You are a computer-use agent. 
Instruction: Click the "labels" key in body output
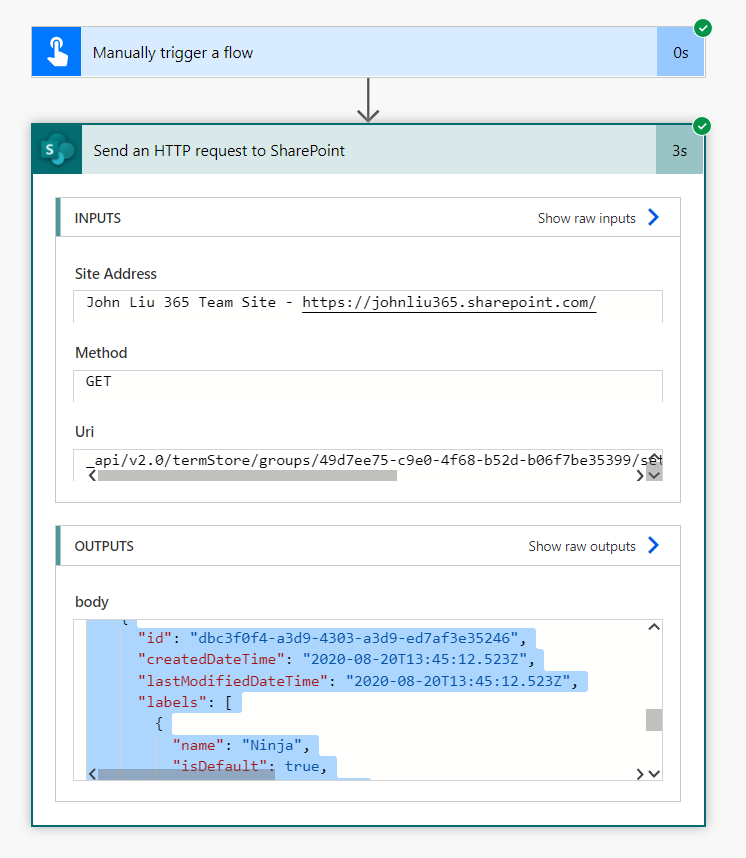pyautogui.click(x=172, y=703)
